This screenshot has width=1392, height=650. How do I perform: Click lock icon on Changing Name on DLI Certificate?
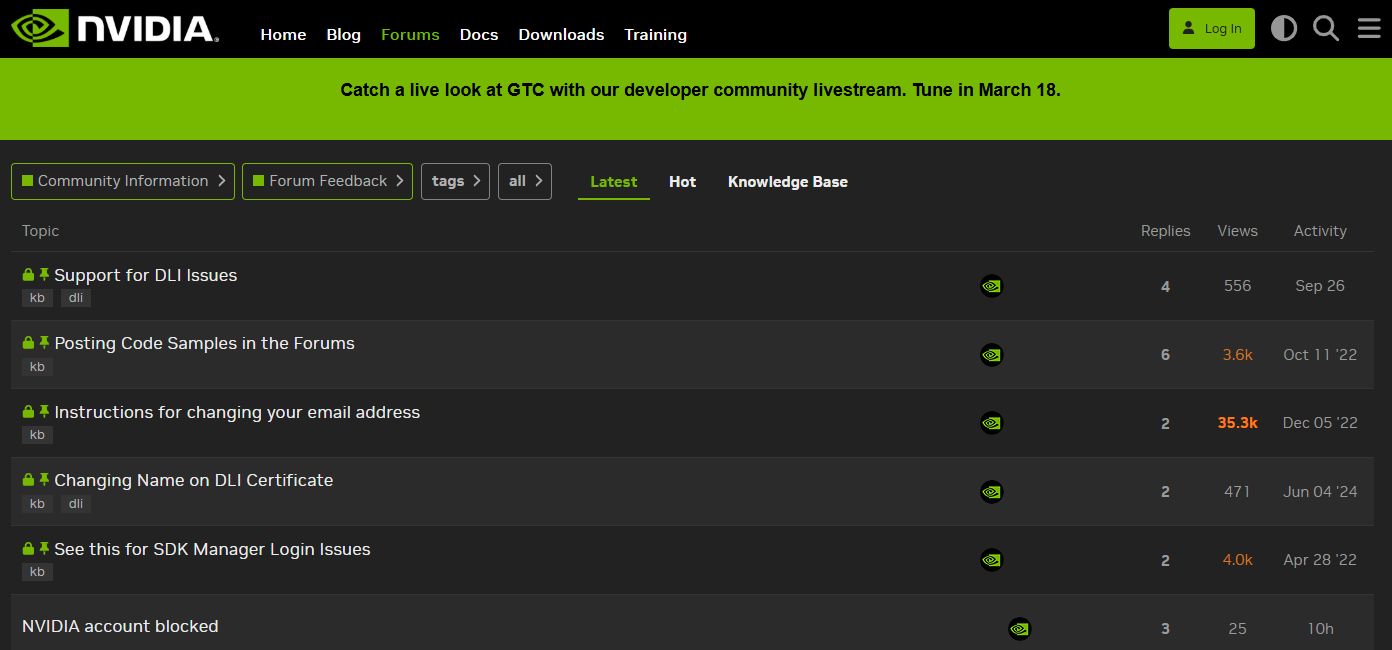28,480
